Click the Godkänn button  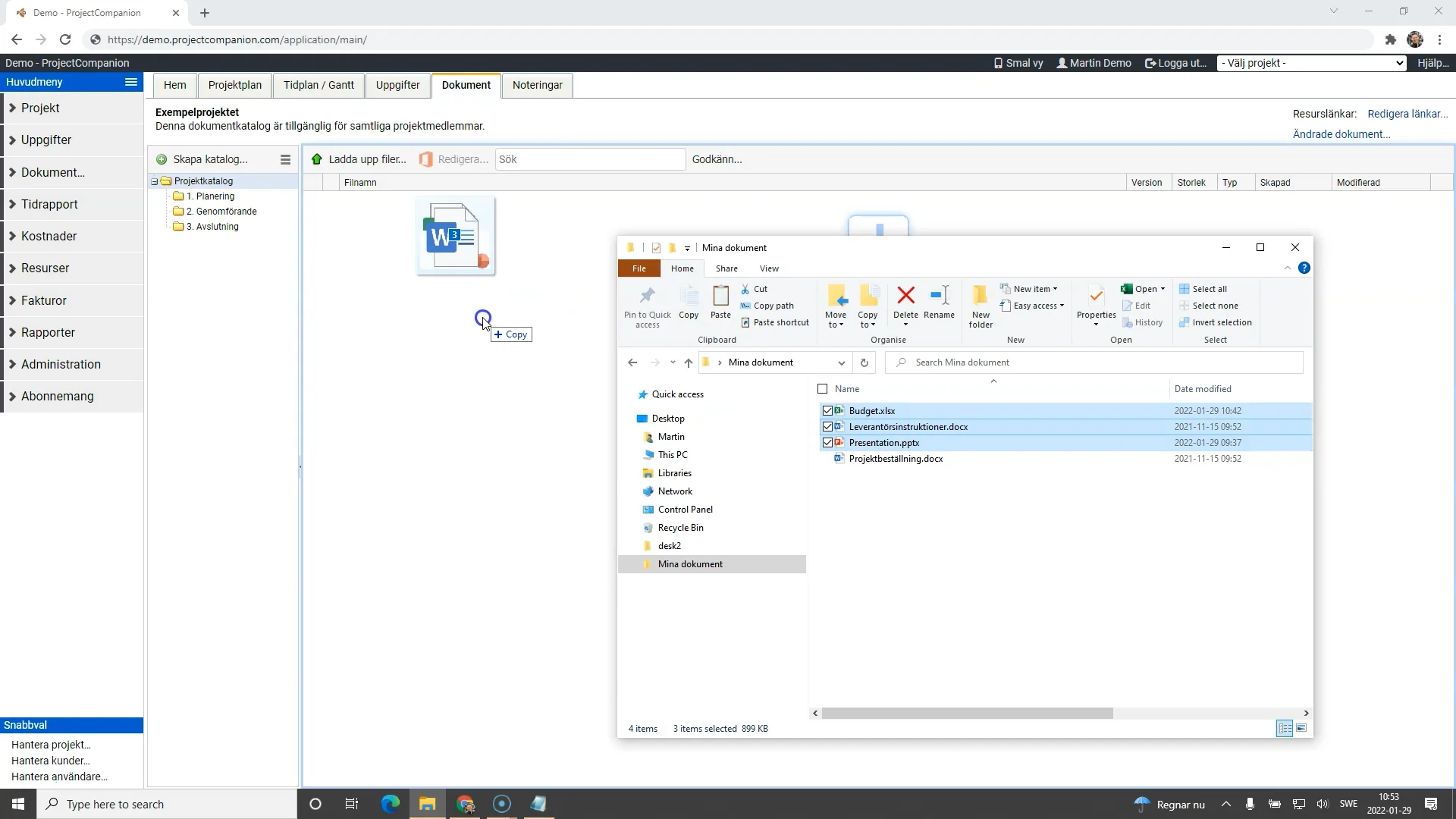(x=717, y=159)
